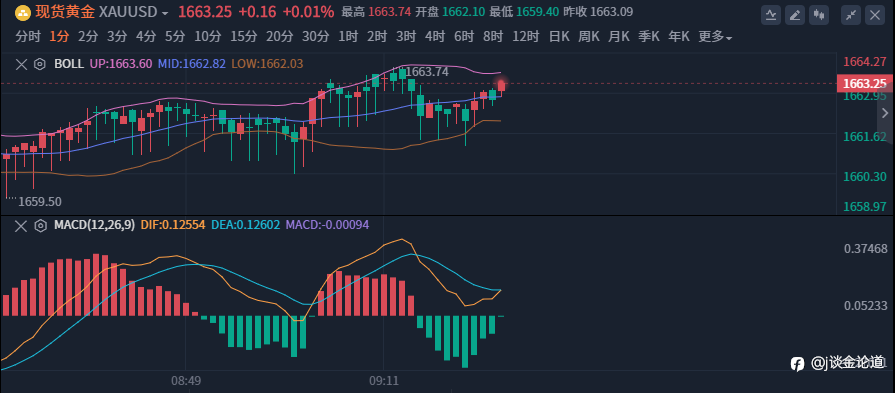Select the 5分 timeframe tab
895x393 pixels.
coord(175,37)
